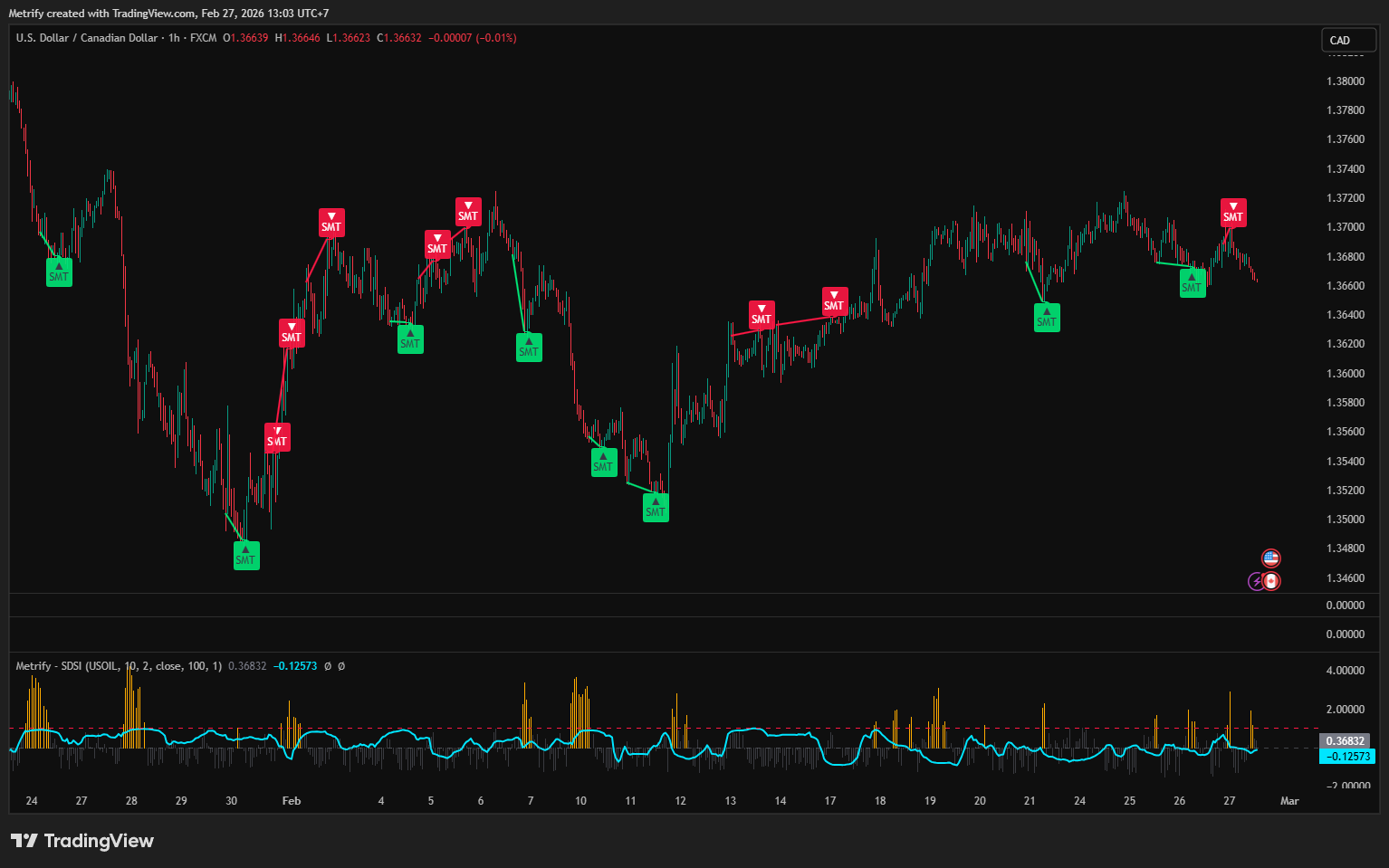Click the close price value C1.36632
The width and height of the screenshot is (1389, 868).
point(399,38)
